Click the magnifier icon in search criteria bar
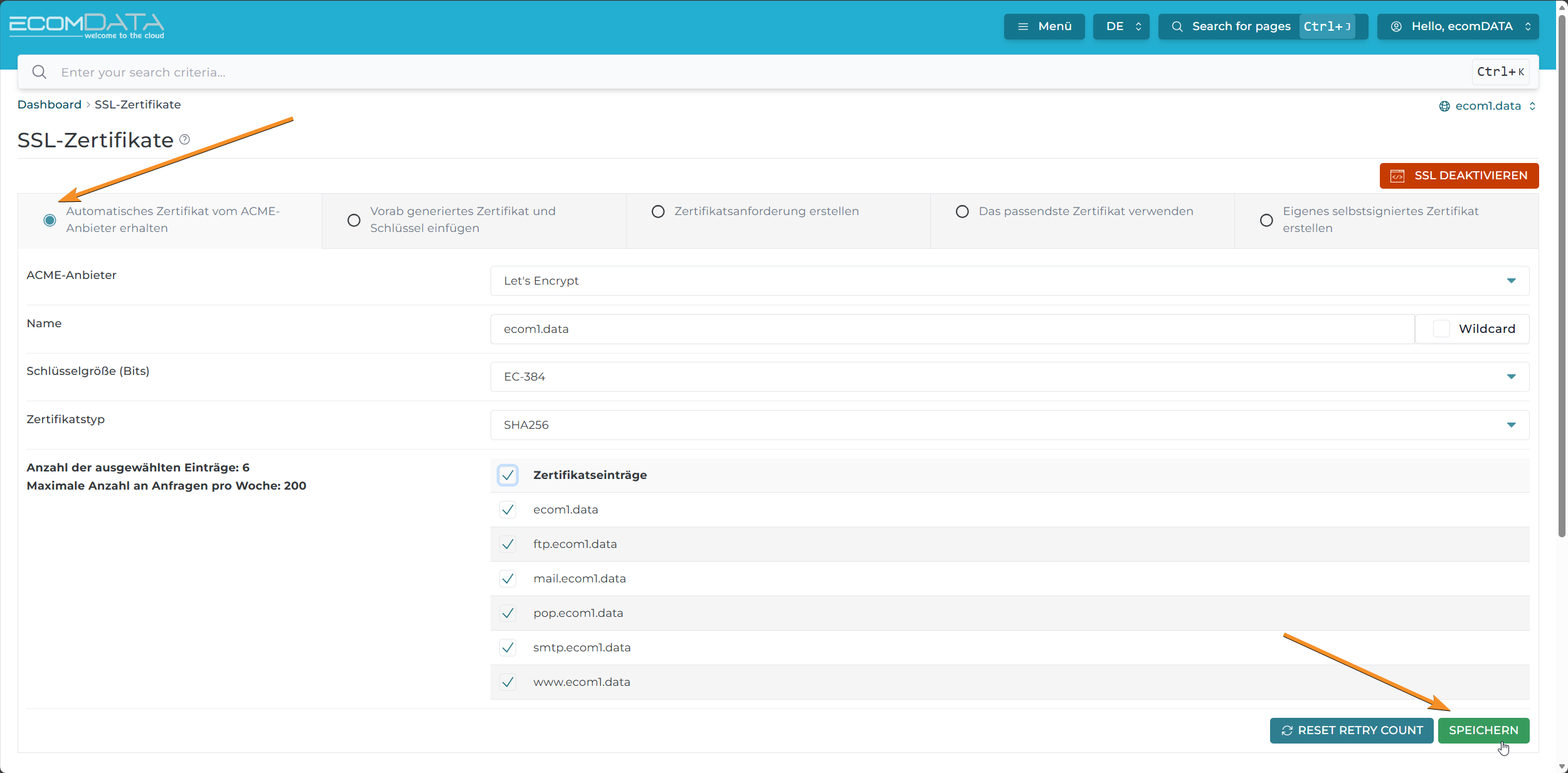 [40, 72]
